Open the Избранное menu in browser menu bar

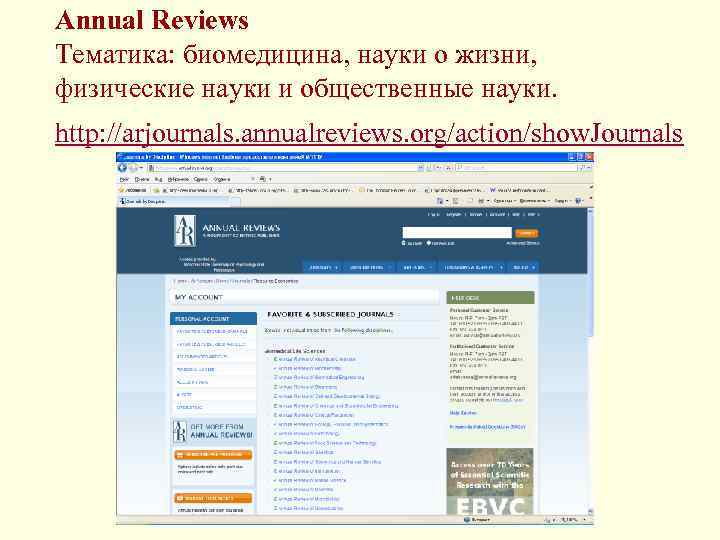click(178, 179)
